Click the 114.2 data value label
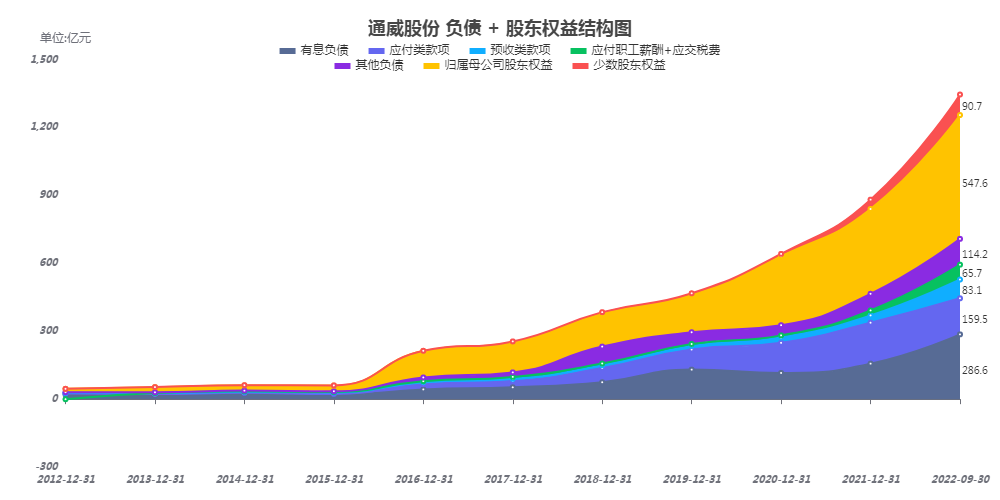1000x500 pixels. tap(974, 254)
